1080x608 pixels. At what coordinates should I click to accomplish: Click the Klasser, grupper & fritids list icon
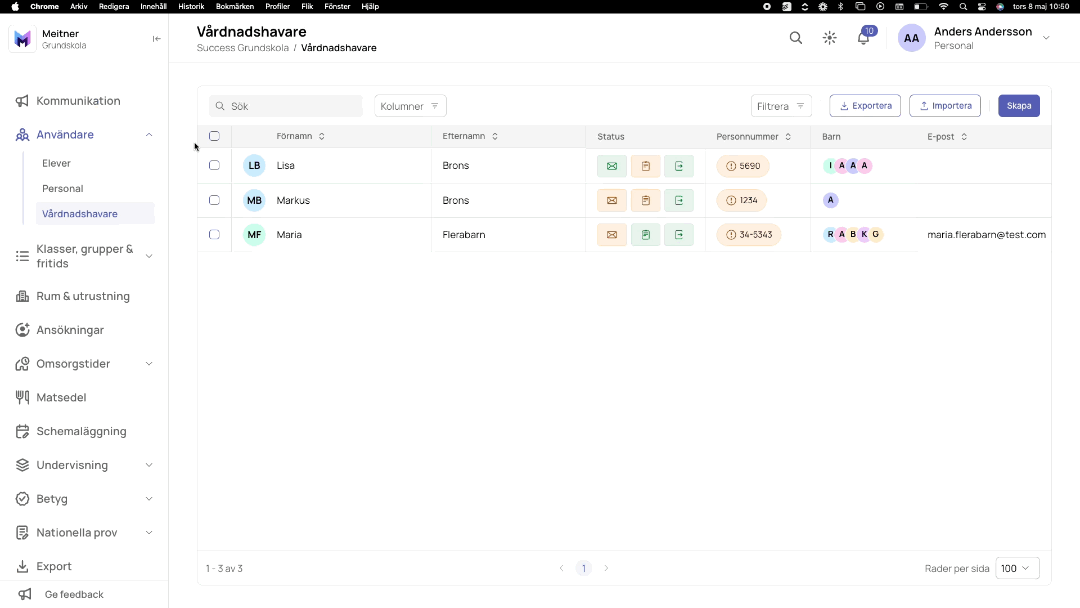pos(22,256)
